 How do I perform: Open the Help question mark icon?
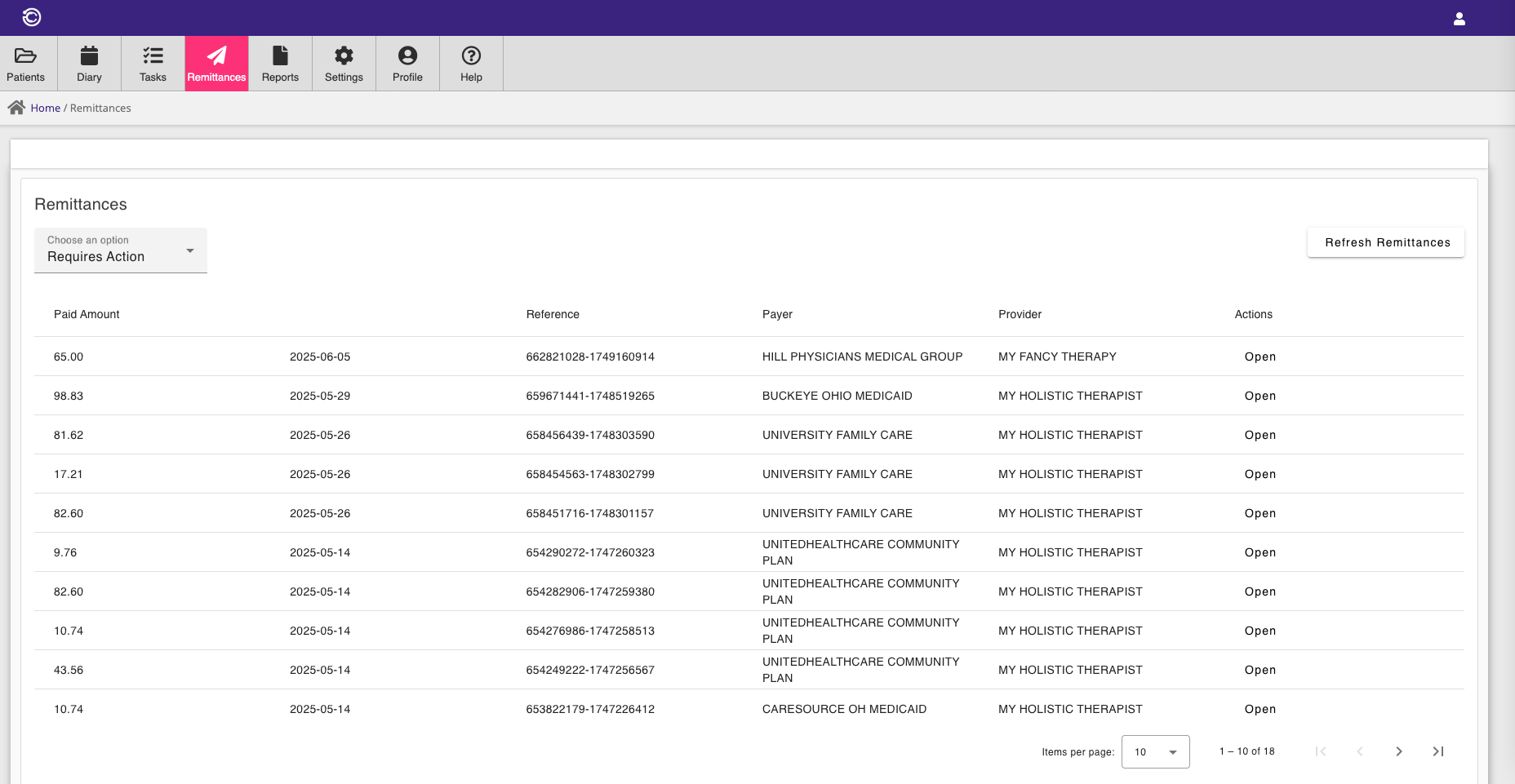point(471,55)
